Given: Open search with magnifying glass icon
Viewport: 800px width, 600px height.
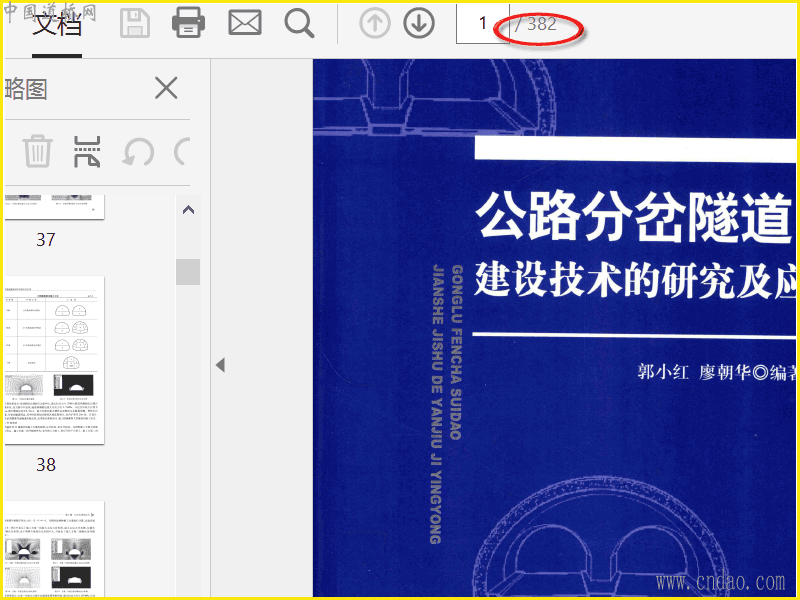Looking at the screenshot, I should click(299, 23).
